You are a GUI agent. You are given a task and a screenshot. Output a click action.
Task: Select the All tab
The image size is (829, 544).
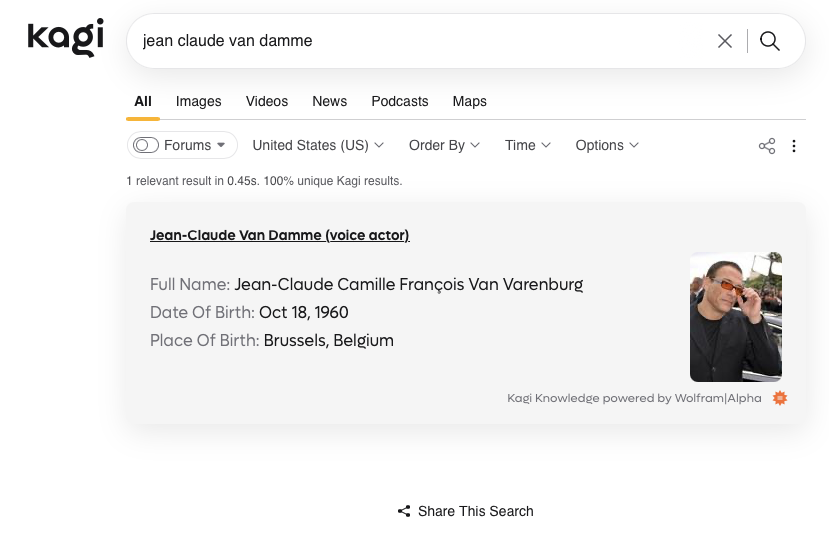point(143,102)
